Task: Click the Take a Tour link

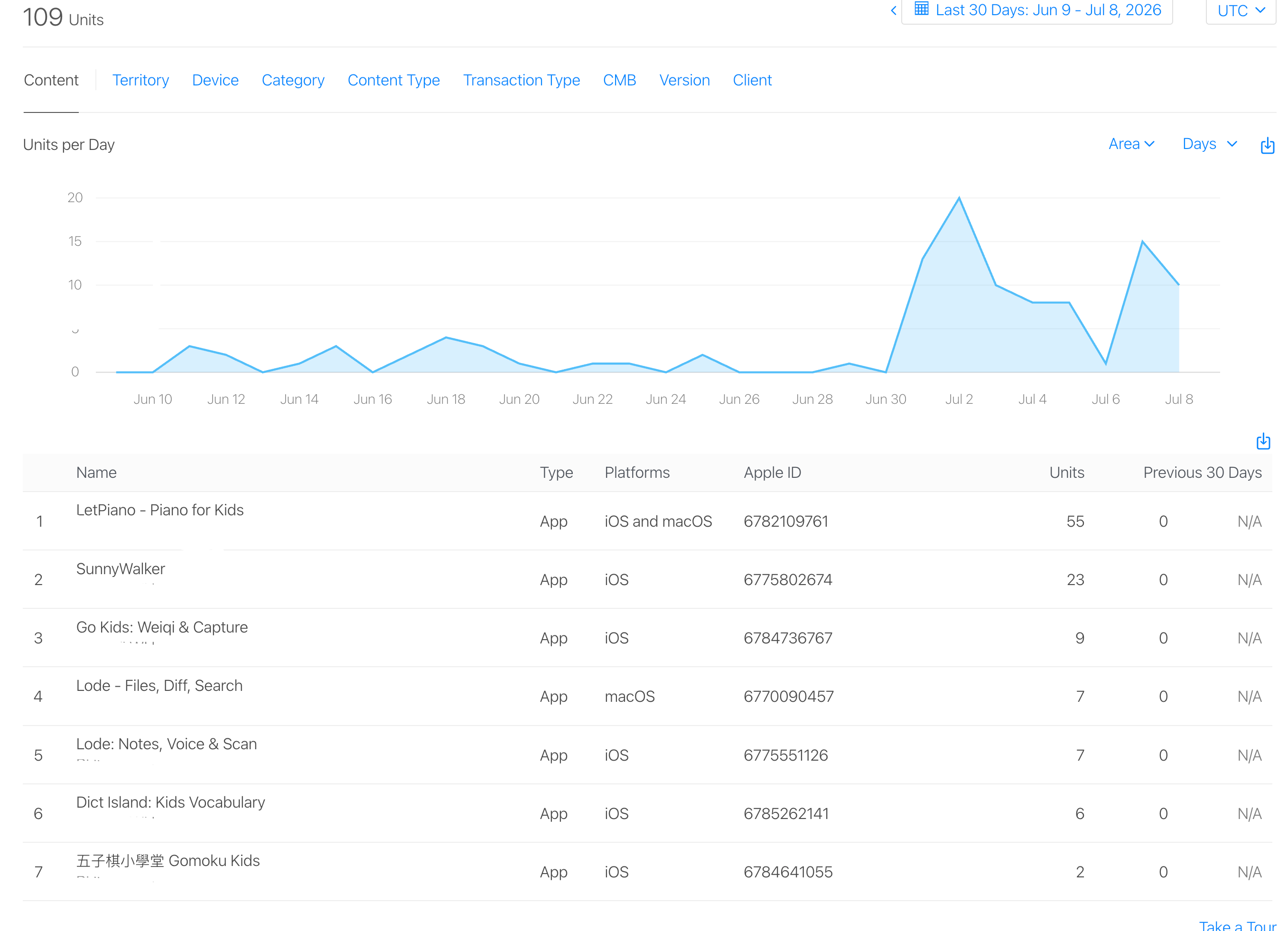Action: pyautogui.click(x=1238, y=925)
